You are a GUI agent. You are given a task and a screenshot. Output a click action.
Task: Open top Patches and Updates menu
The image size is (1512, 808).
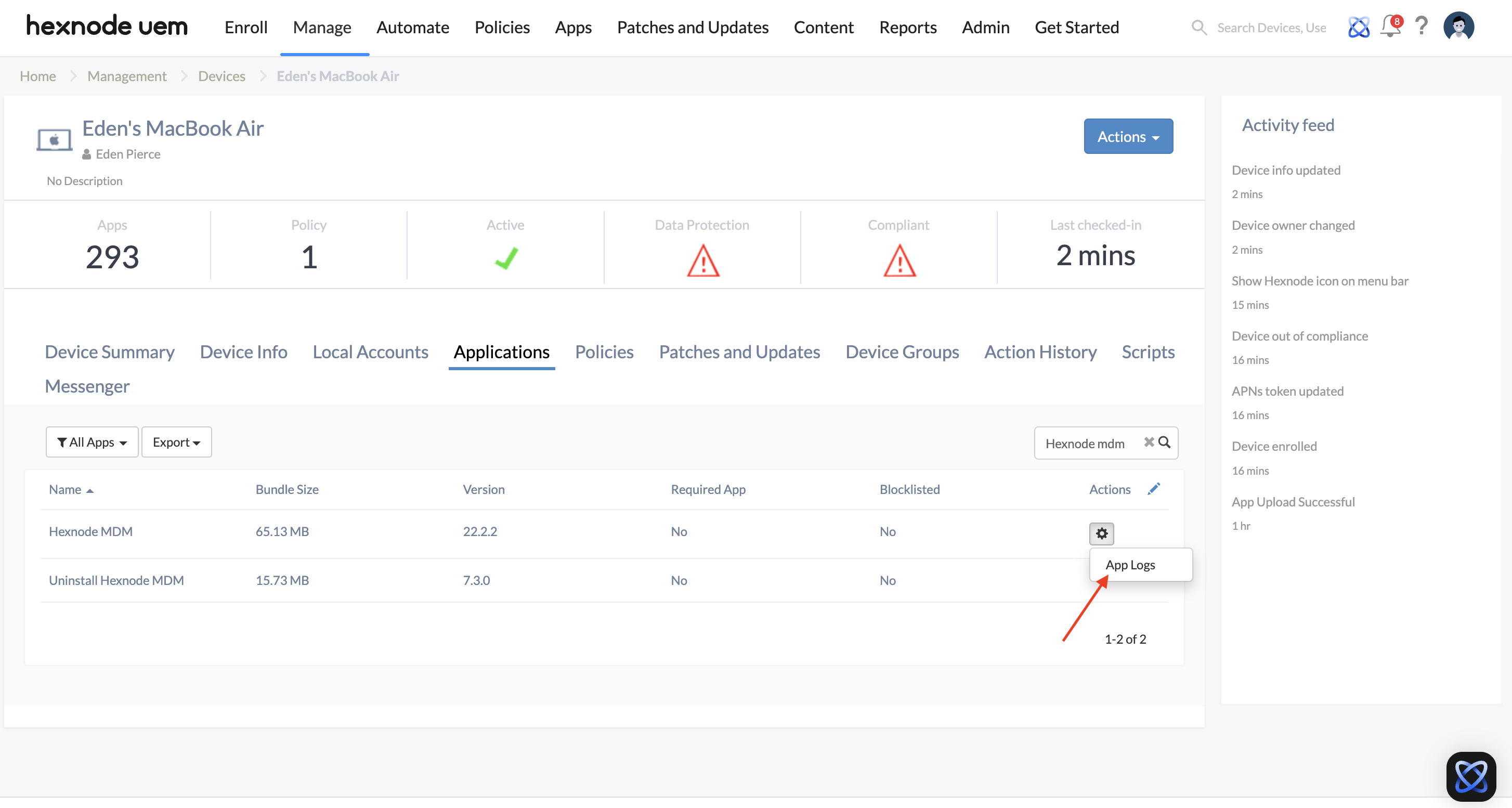click(693, 28)
